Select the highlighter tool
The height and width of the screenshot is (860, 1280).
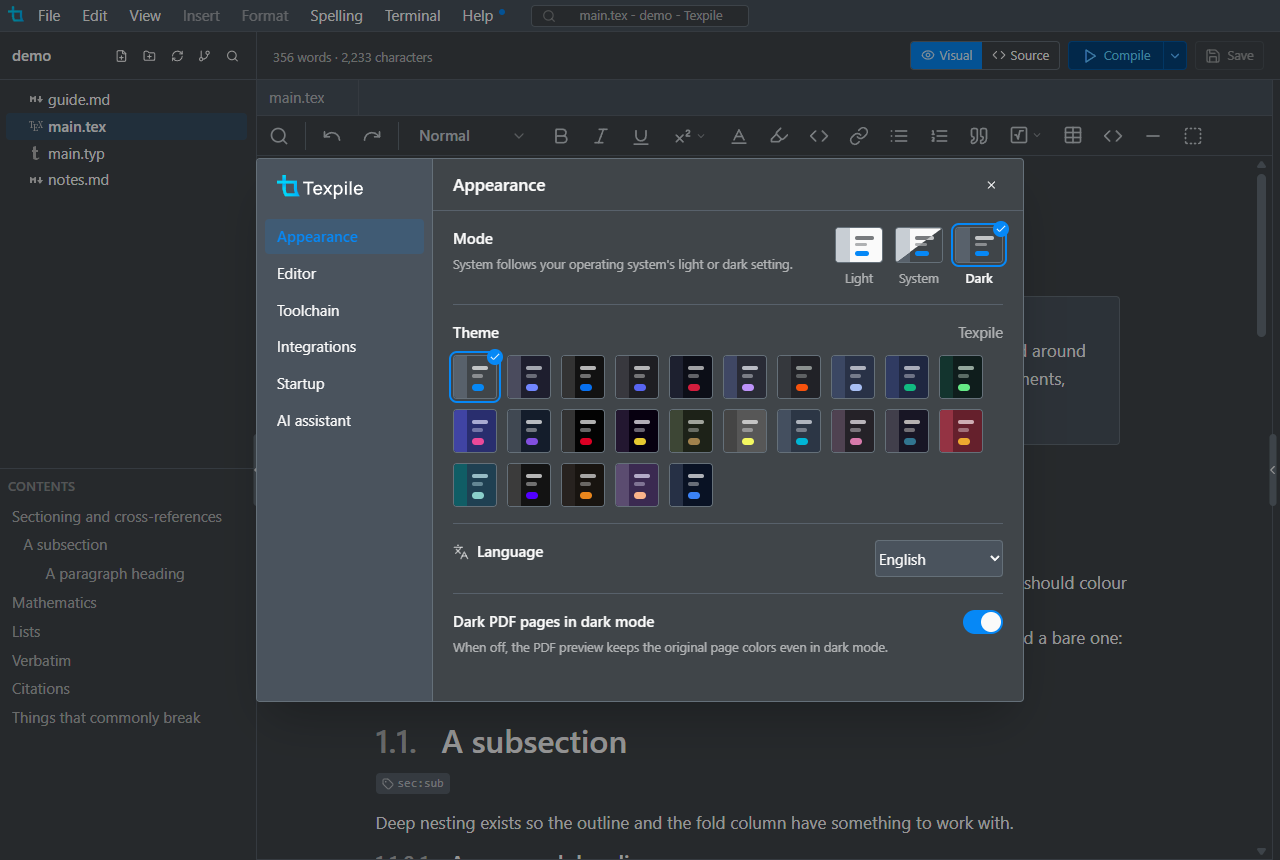coord(779,136)
